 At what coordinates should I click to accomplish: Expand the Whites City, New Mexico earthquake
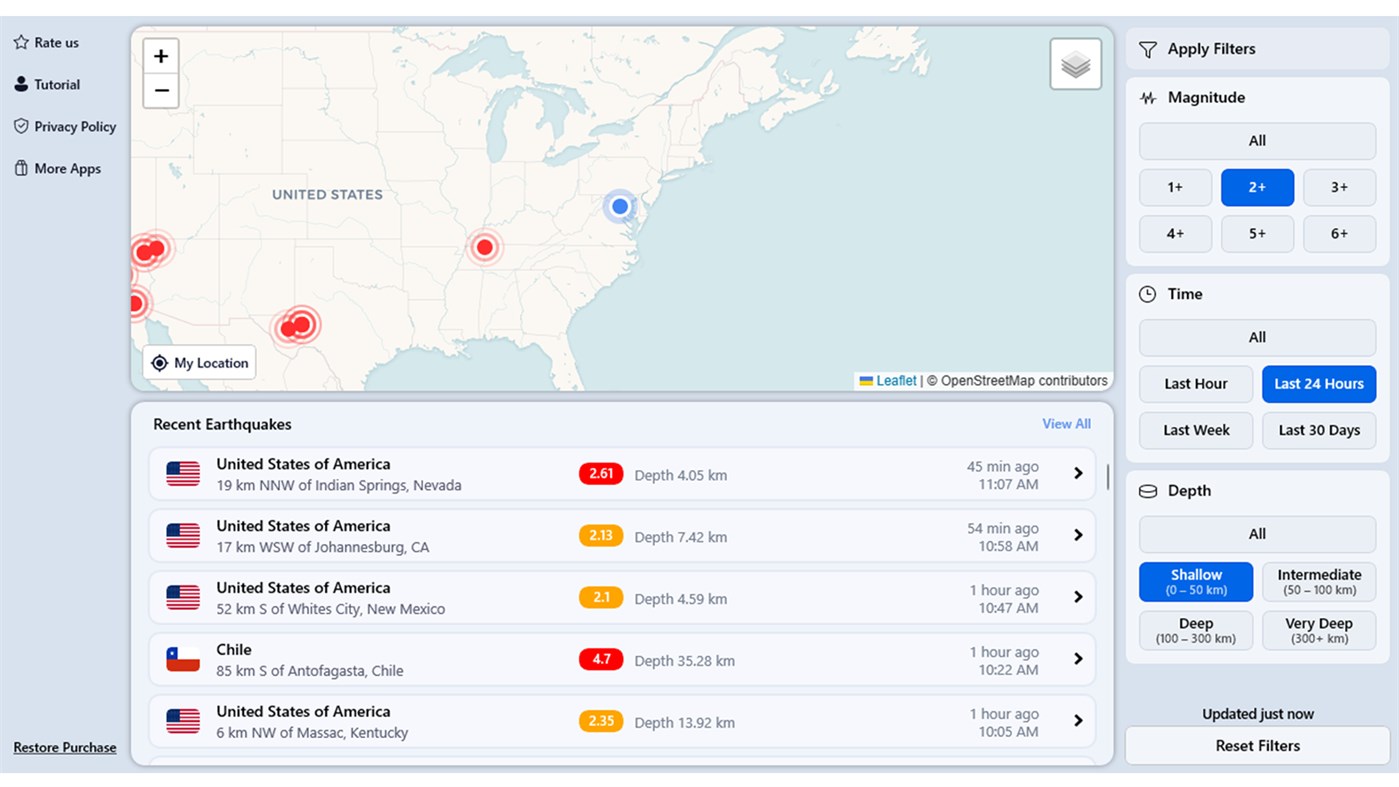[x=1078, y=598]
